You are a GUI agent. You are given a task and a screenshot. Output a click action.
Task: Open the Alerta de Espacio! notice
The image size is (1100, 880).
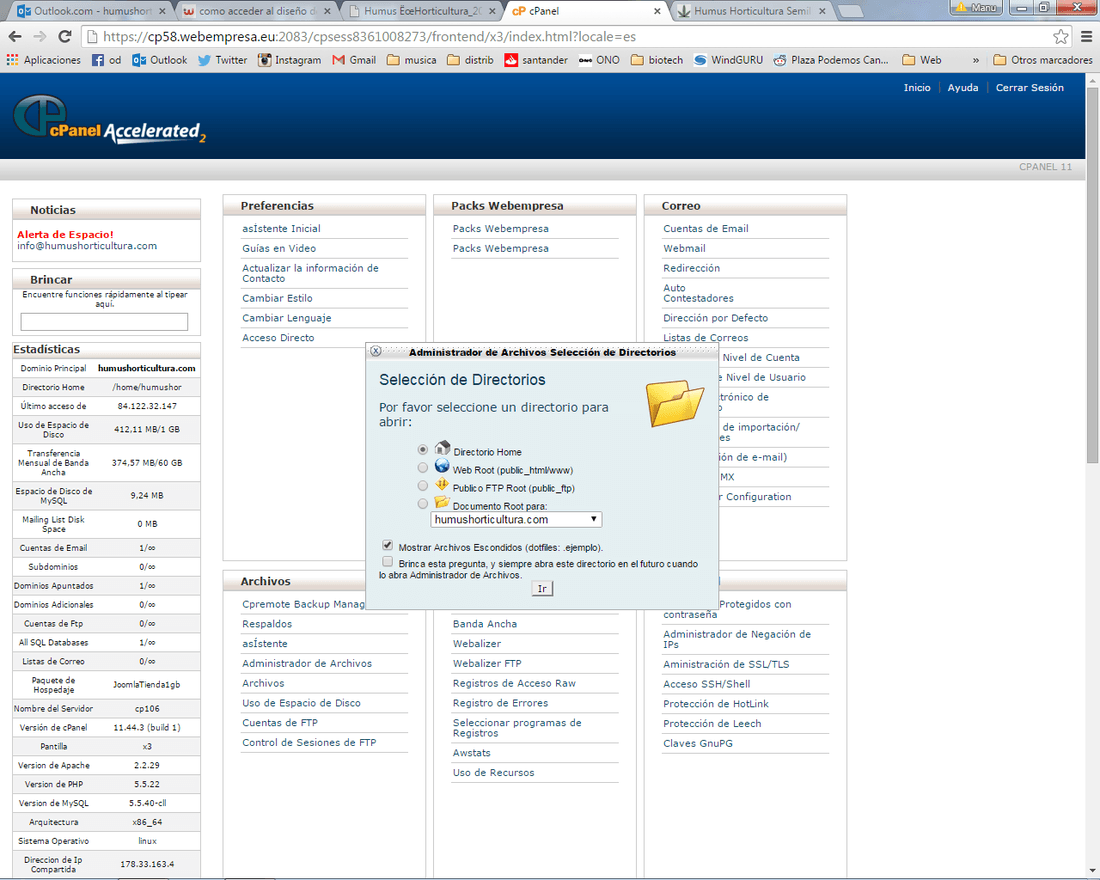65,234
